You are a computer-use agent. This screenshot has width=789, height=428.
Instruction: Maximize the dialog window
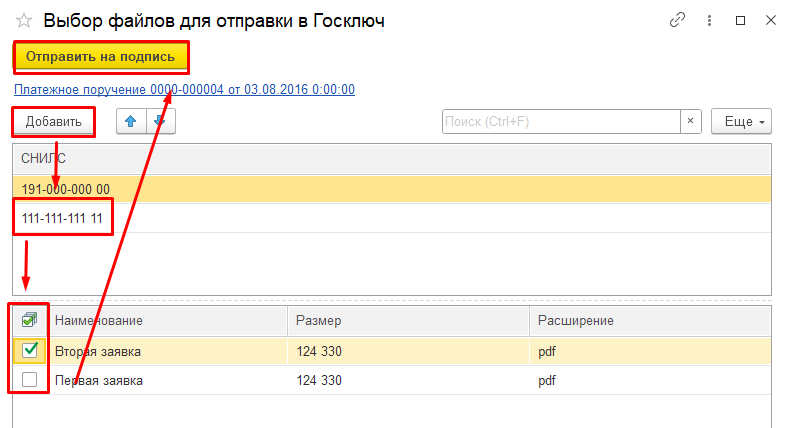[740, 21]
